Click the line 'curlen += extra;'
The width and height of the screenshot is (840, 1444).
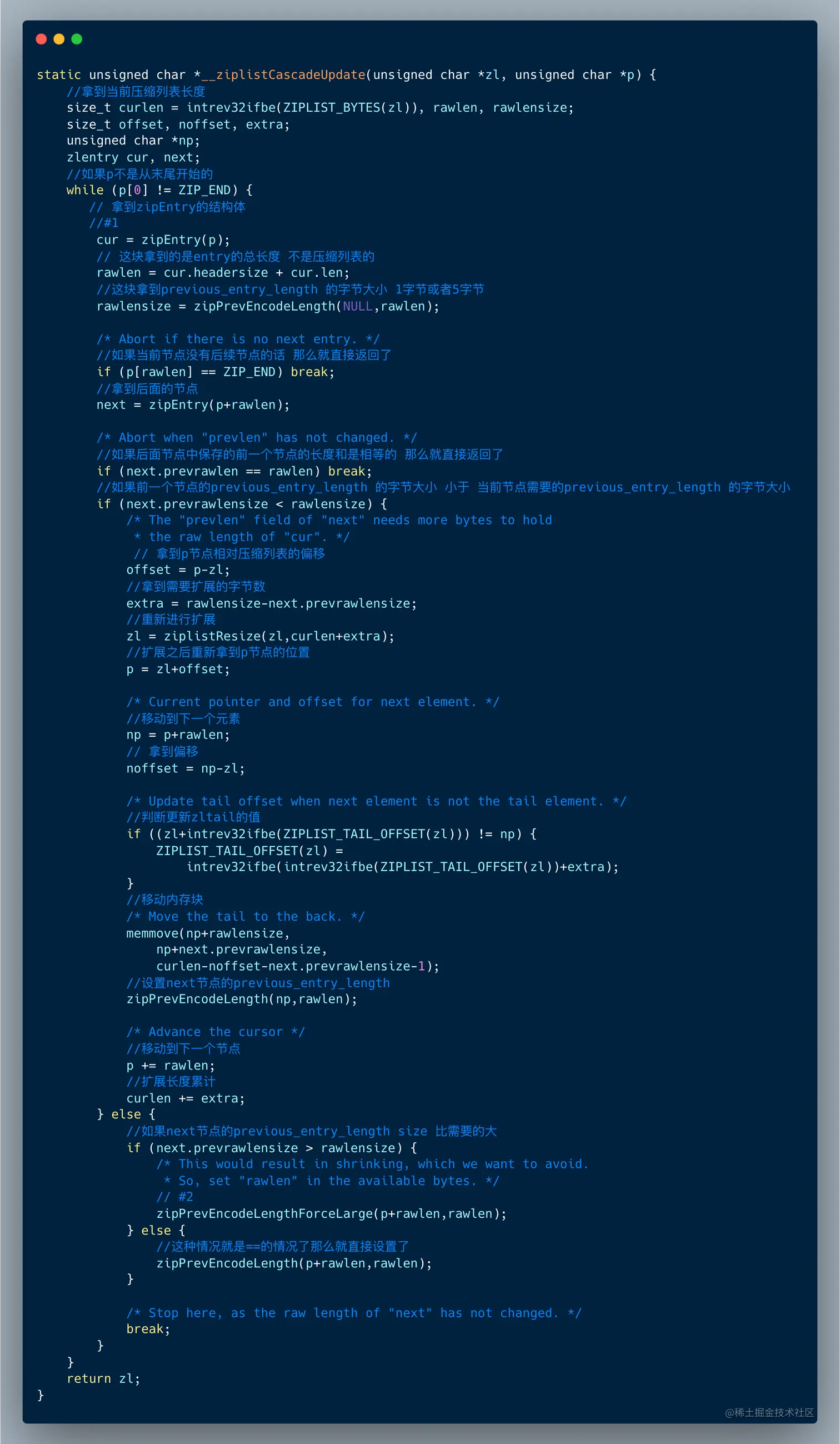pos(186,1098)
